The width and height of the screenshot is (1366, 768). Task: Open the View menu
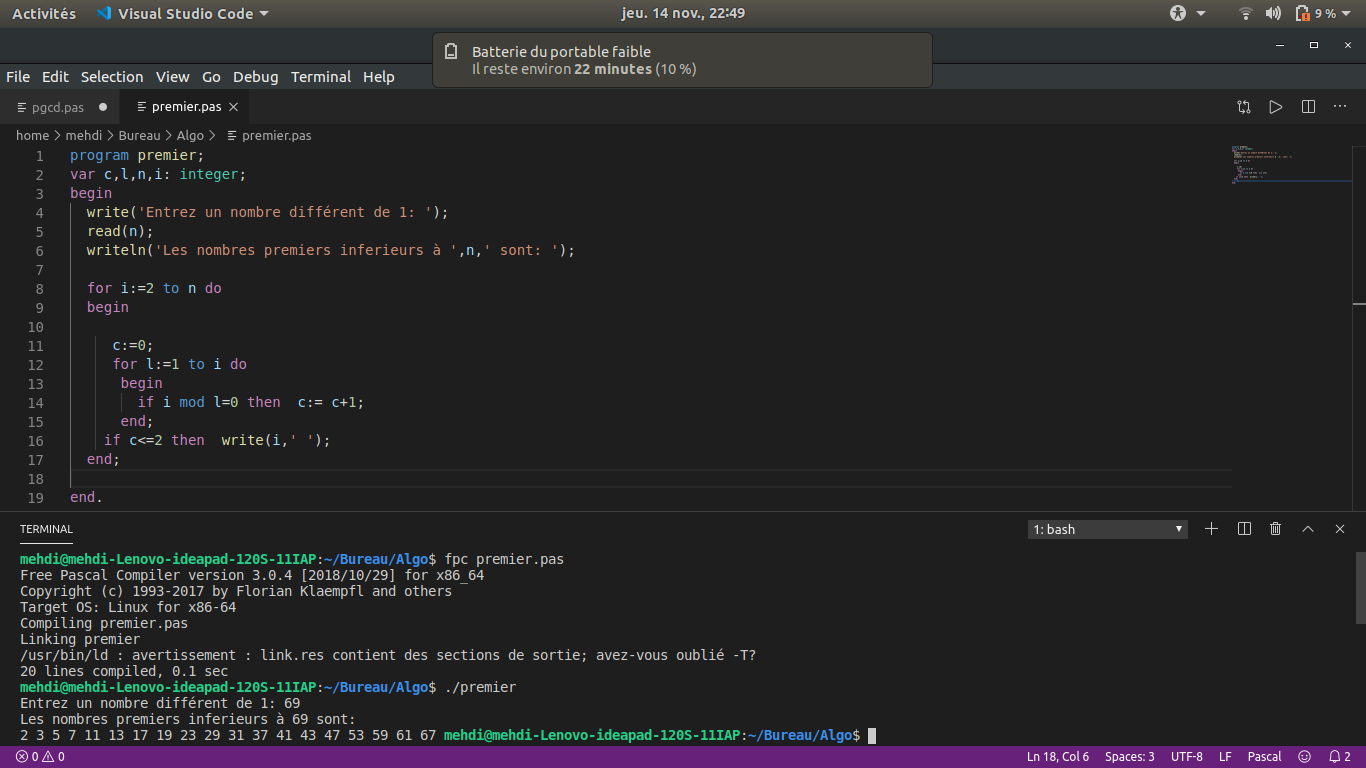click(172, 77)
